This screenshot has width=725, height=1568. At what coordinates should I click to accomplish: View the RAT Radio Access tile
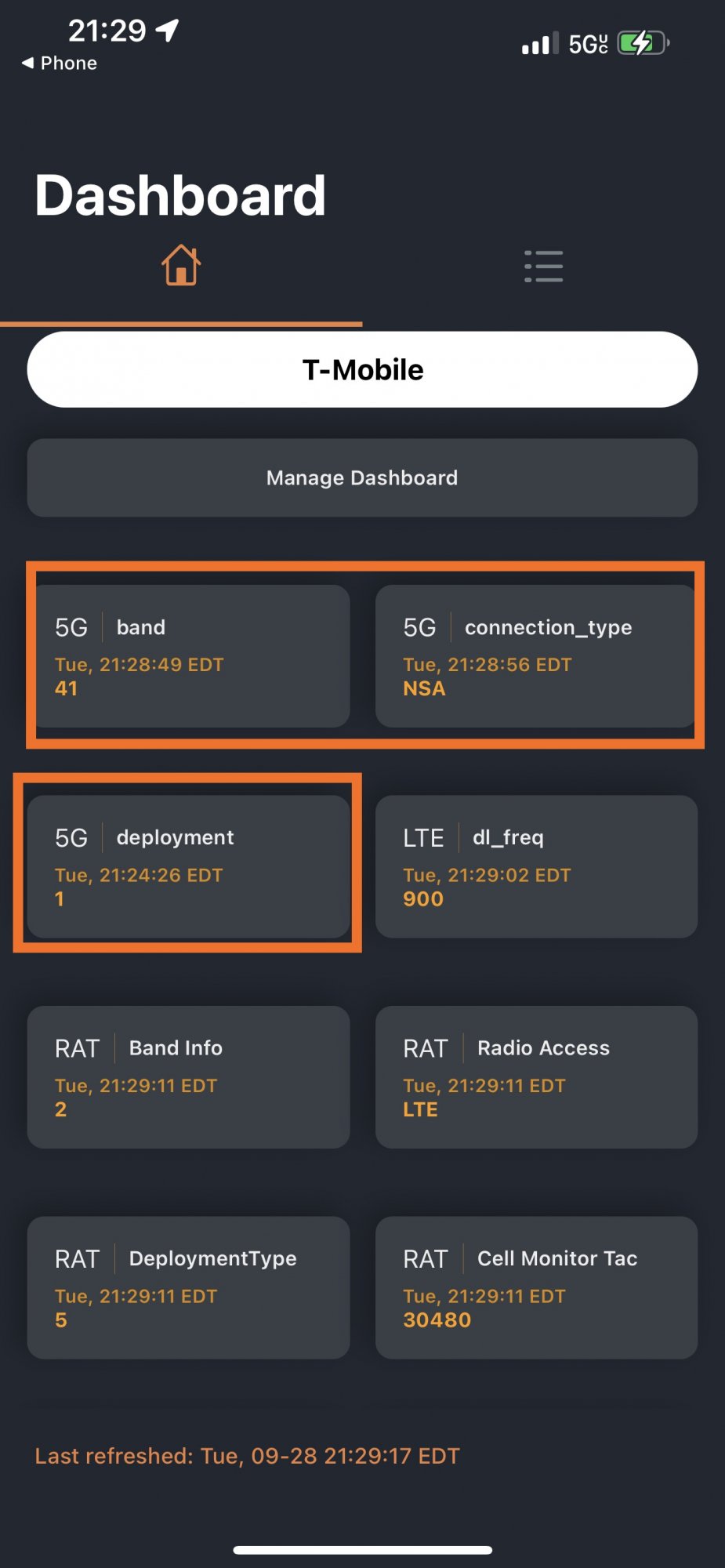tap(536, 1077)
